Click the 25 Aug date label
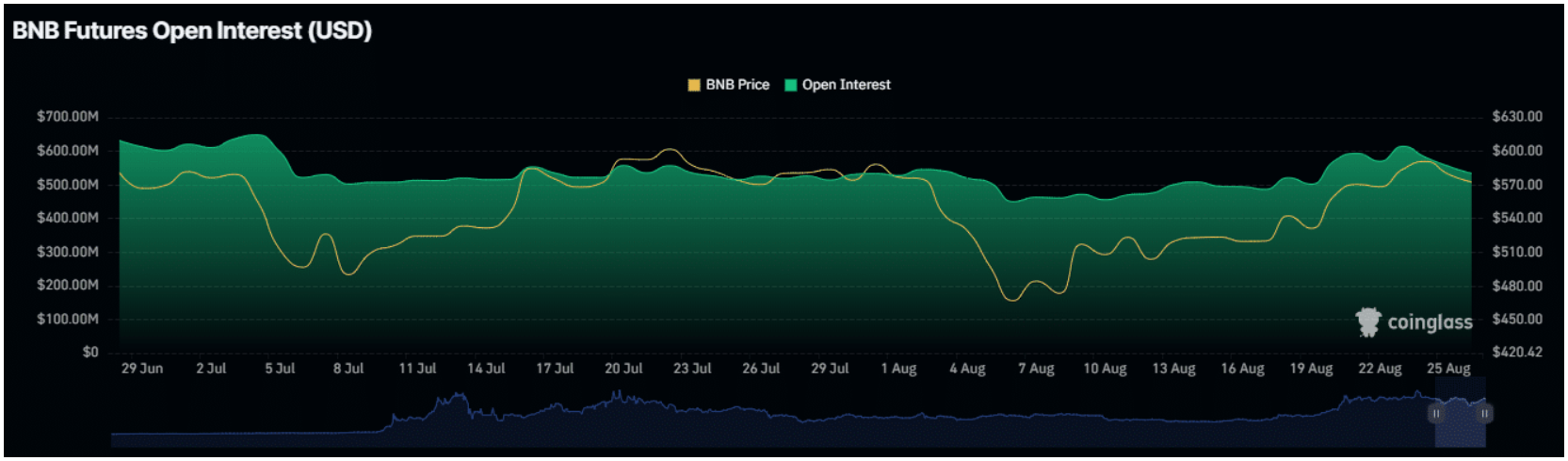The height and width of the screenshot is (461, 1568). [1448, 369]
